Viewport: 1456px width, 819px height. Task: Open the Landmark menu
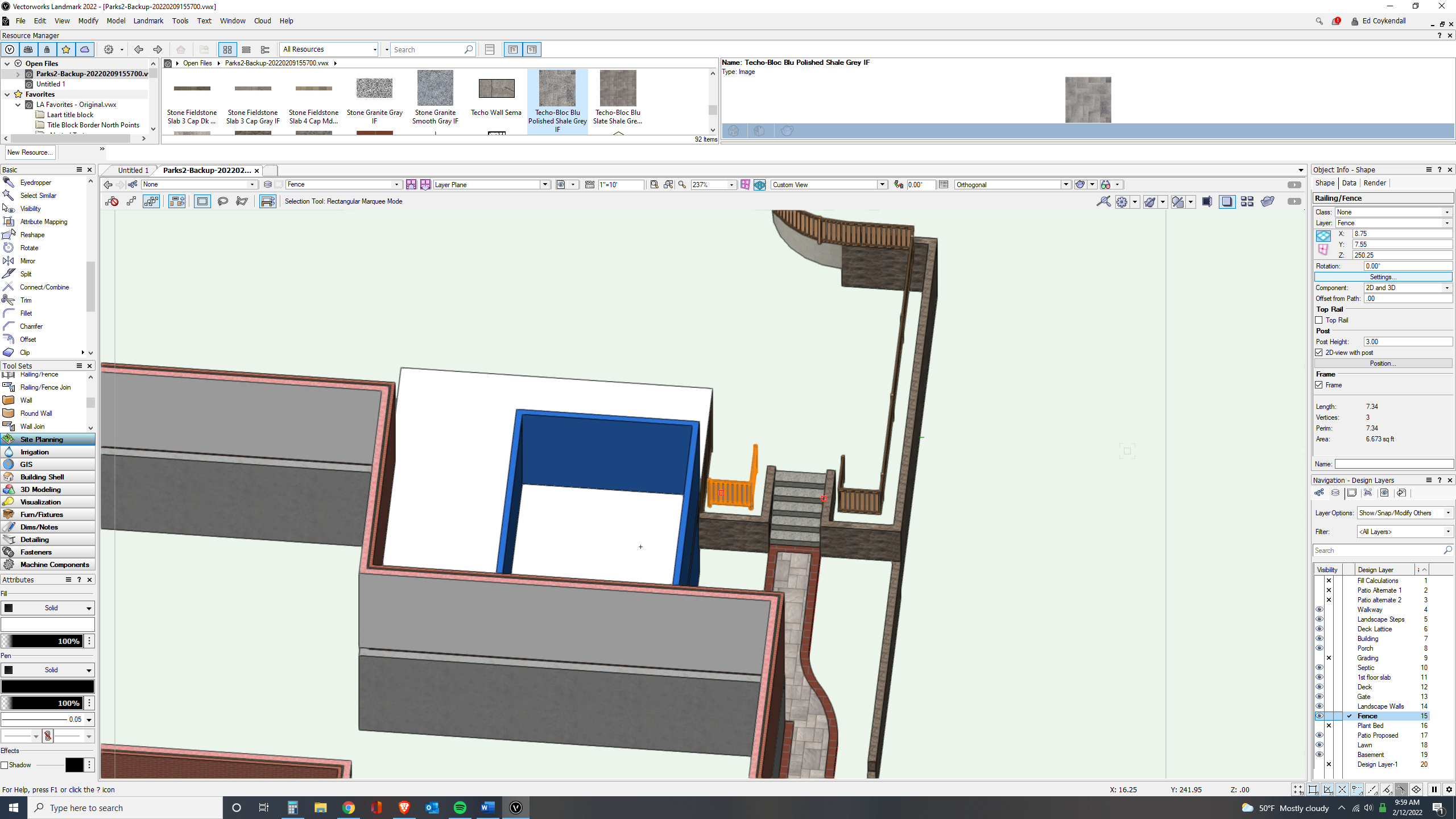148,21
